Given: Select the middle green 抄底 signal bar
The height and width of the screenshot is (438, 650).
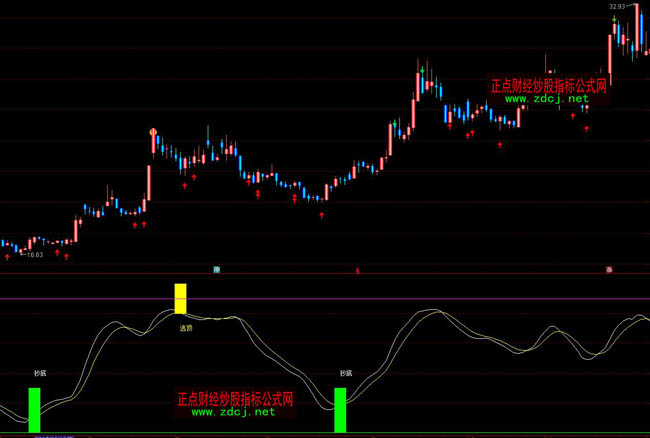Looking at the screenshot, I should (340, 410).
